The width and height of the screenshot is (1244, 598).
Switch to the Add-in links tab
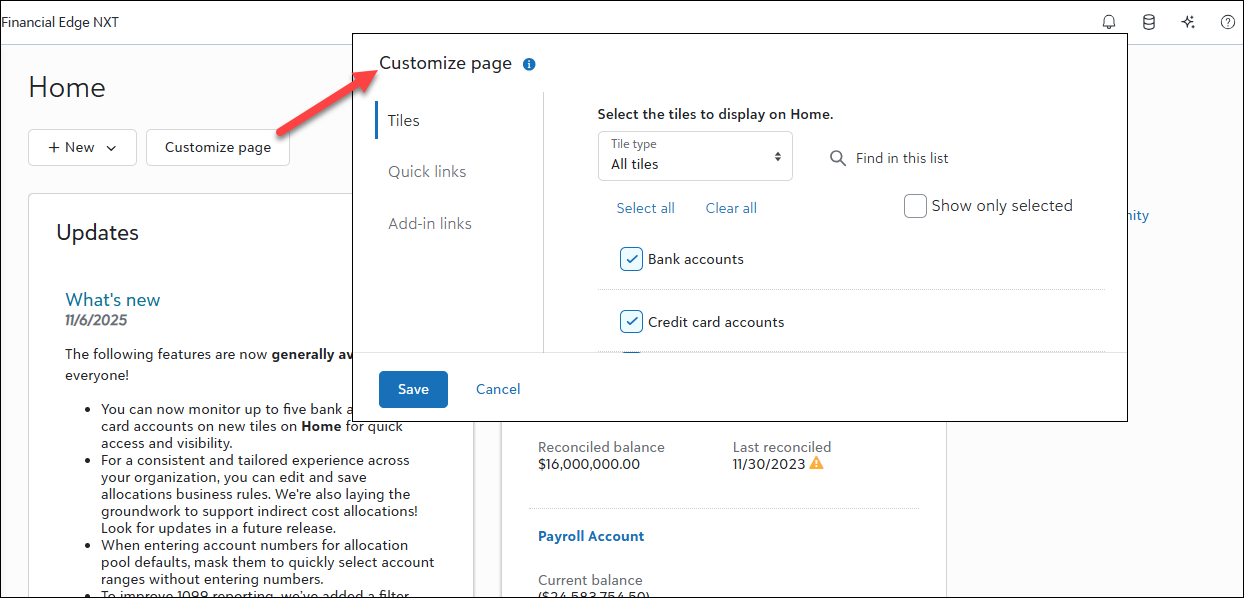pos(430,224)
